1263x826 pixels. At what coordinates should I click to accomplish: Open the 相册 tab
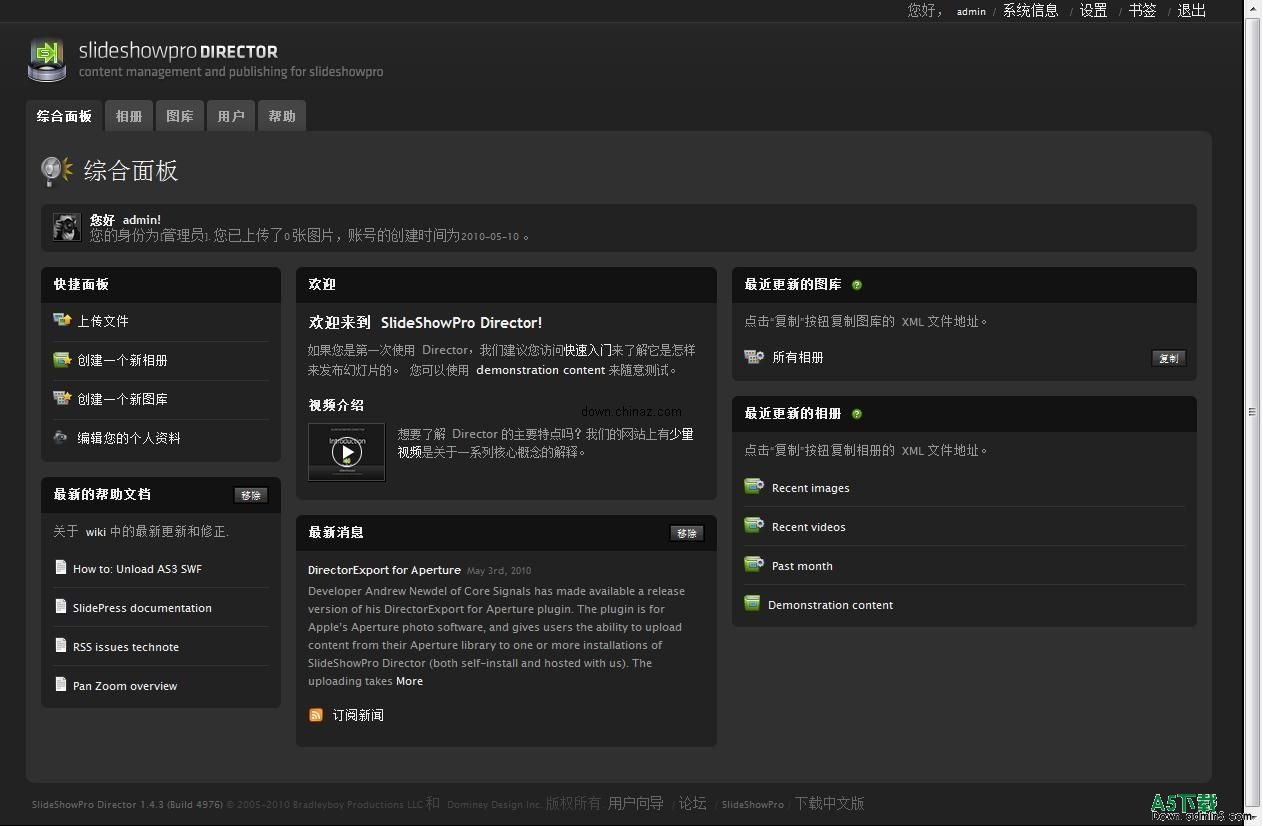coord(129,116)
